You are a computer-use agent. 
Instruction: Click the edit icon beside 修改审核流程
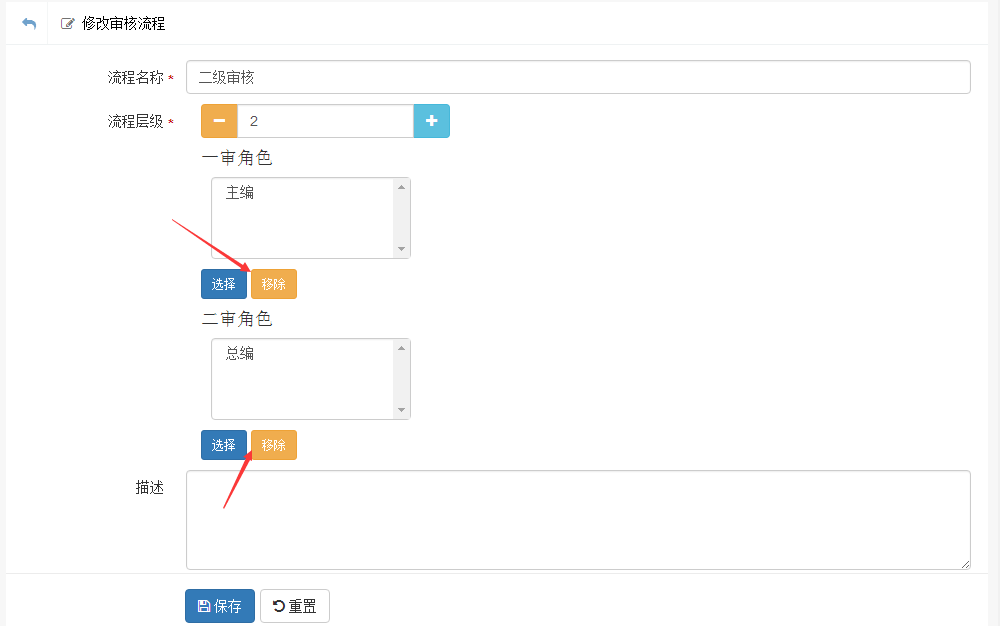tap(68, 24)
